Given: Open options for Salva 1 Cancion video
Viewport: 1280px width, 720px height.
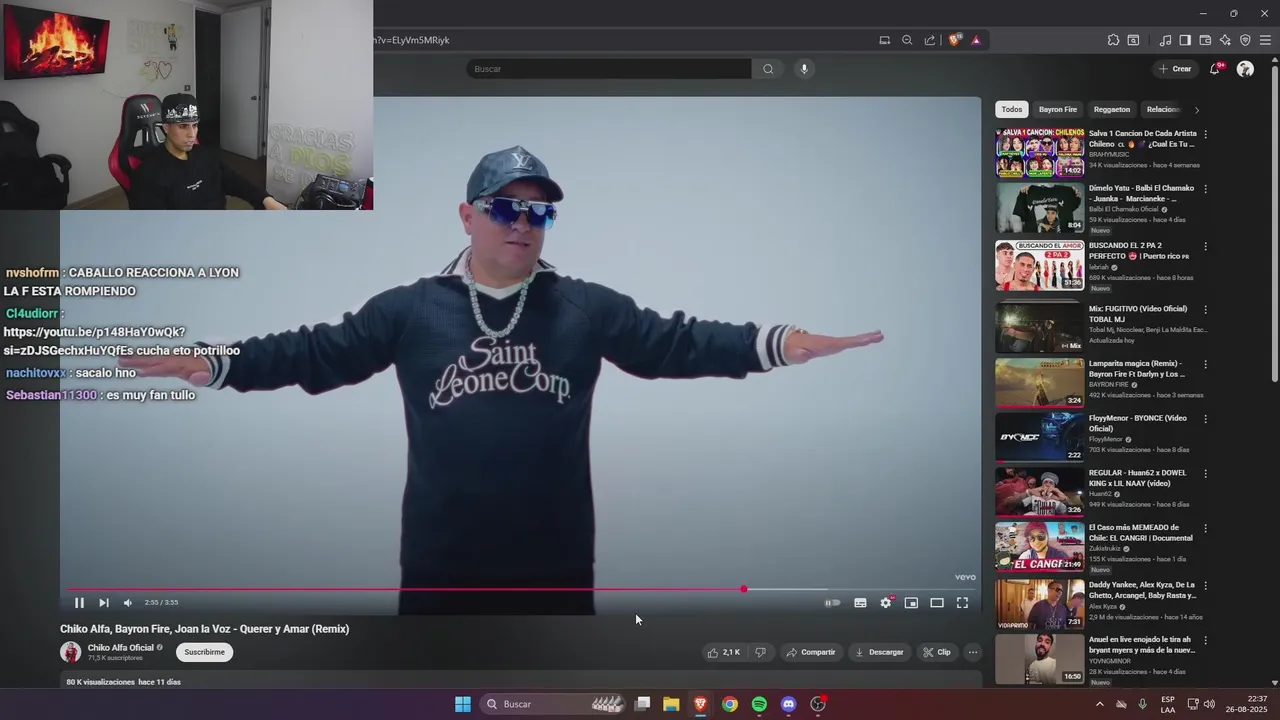Looking at the screenshot, I should (1205, 134).
